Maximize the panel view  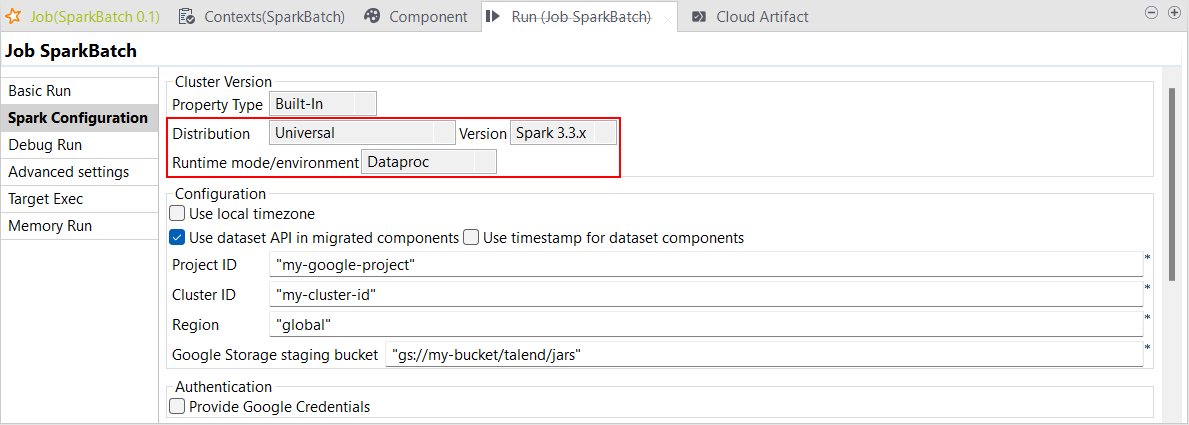(1174, 13)
